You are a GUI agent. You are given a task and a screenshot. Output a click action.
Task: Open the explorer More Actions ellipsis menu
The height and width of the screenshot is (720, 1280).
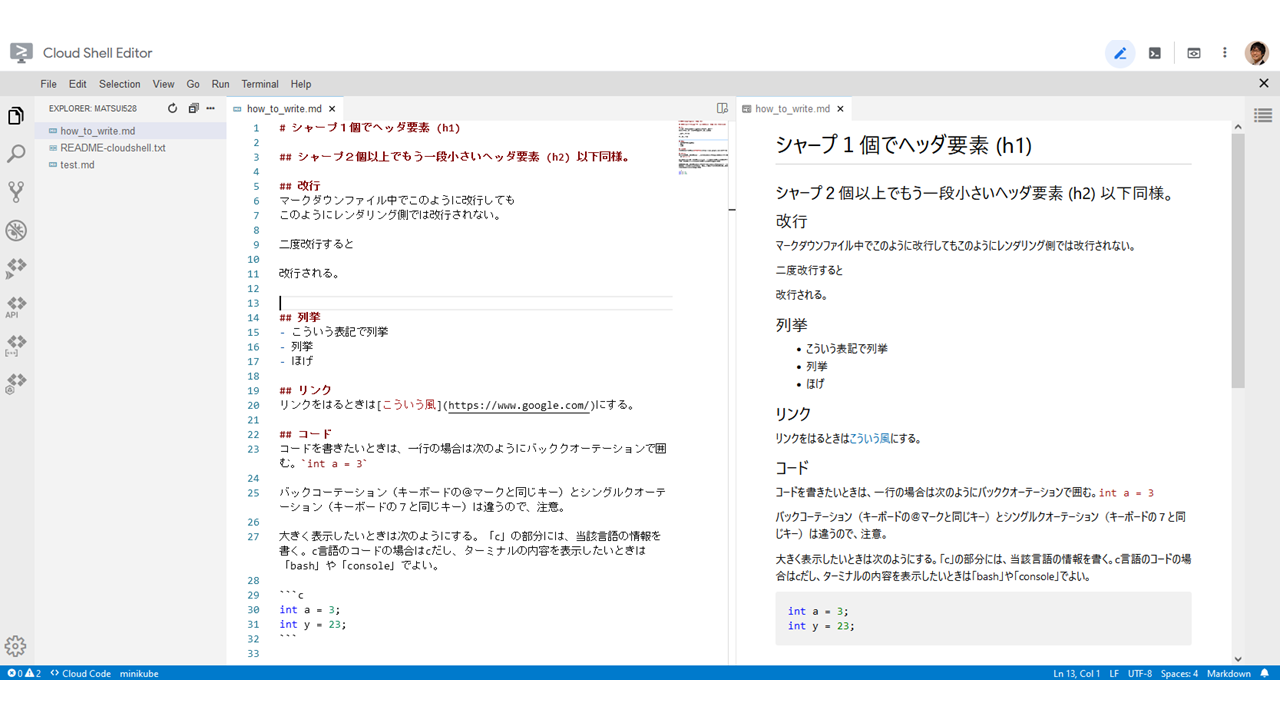point(209,108)
